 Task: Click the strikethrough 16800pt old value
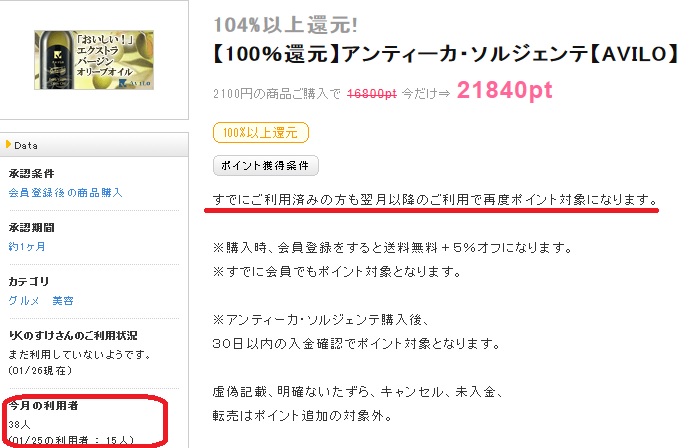tap(372, 94)
